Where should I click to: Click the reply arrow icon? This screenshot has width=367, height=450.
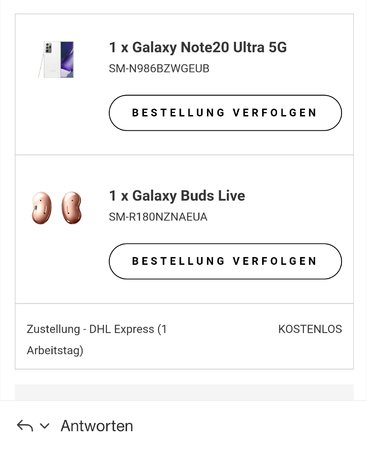(25, 426)
